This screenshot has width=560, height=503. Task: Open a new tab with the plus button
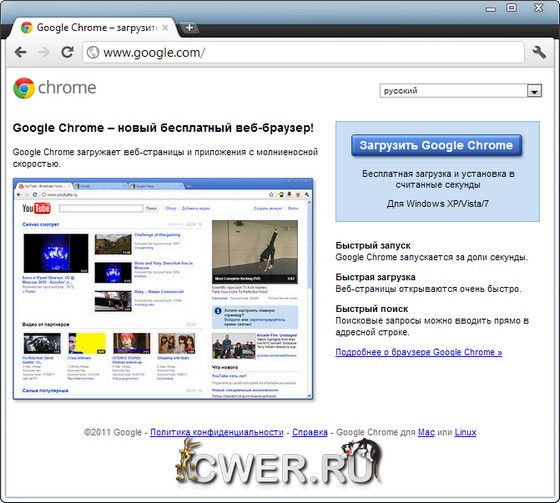(189, 28)
